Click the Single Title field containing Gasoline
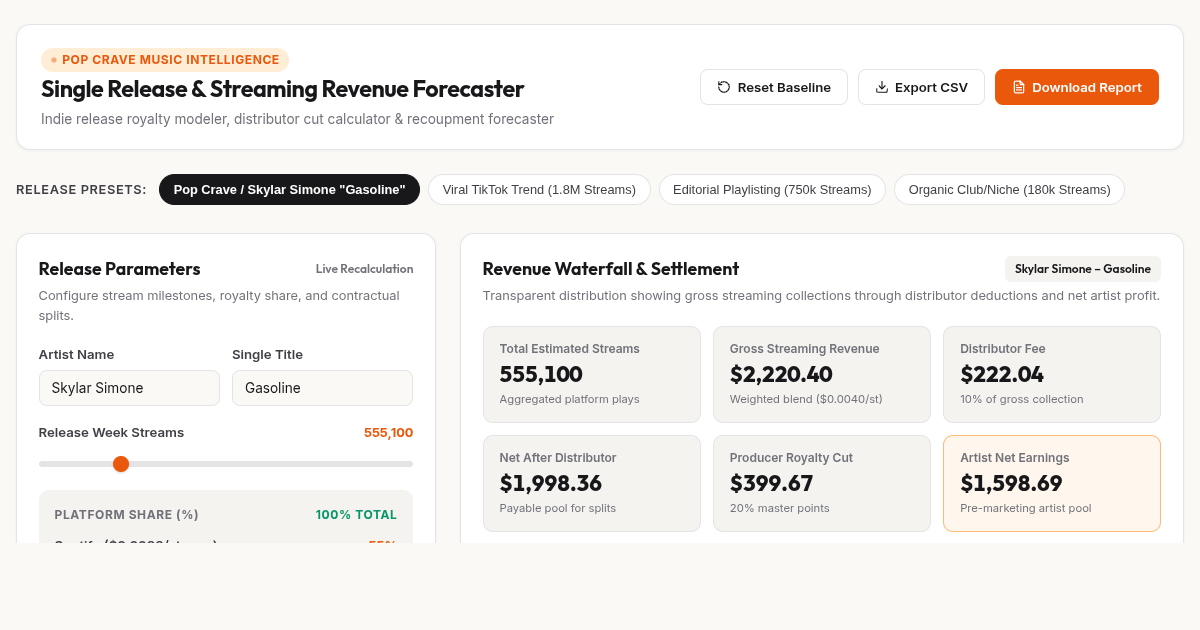Screen dimensions: 1200x630 (322, 388)
